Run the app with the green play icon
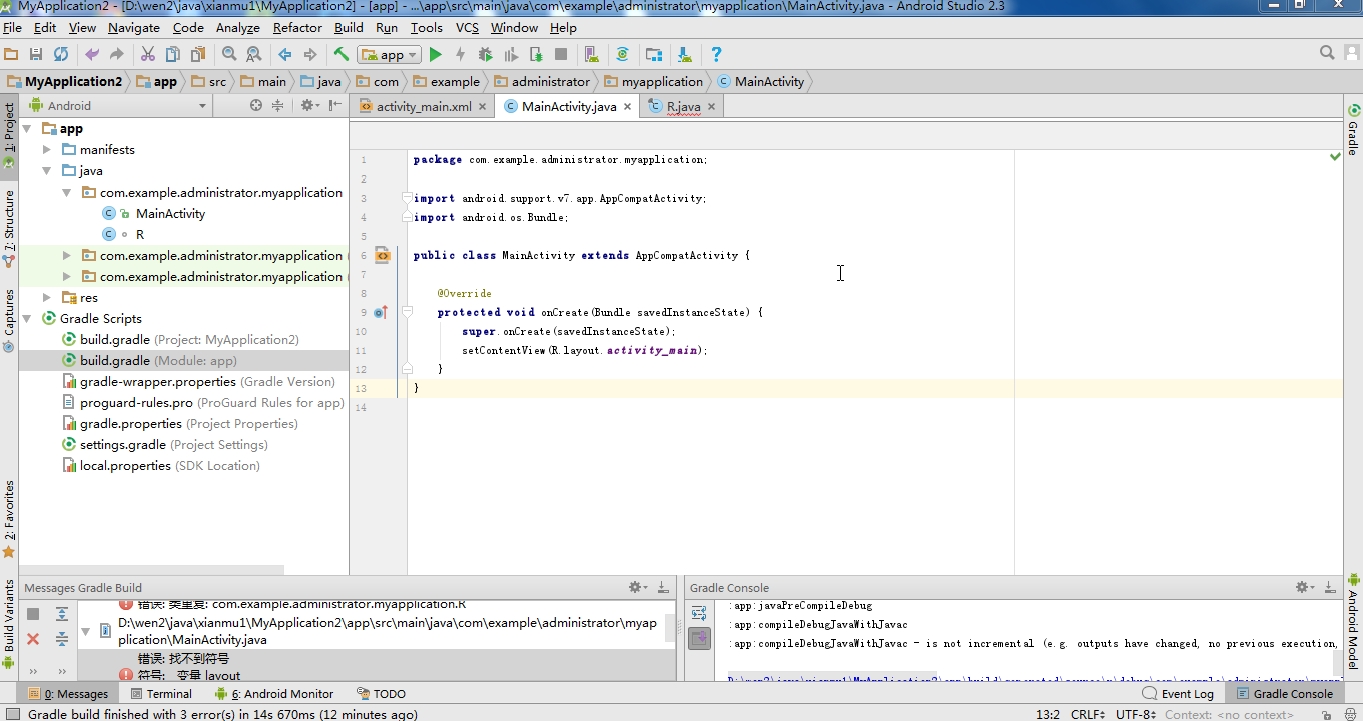The height and width of the screenshot is (721, 1363). [x=435, y=54]
